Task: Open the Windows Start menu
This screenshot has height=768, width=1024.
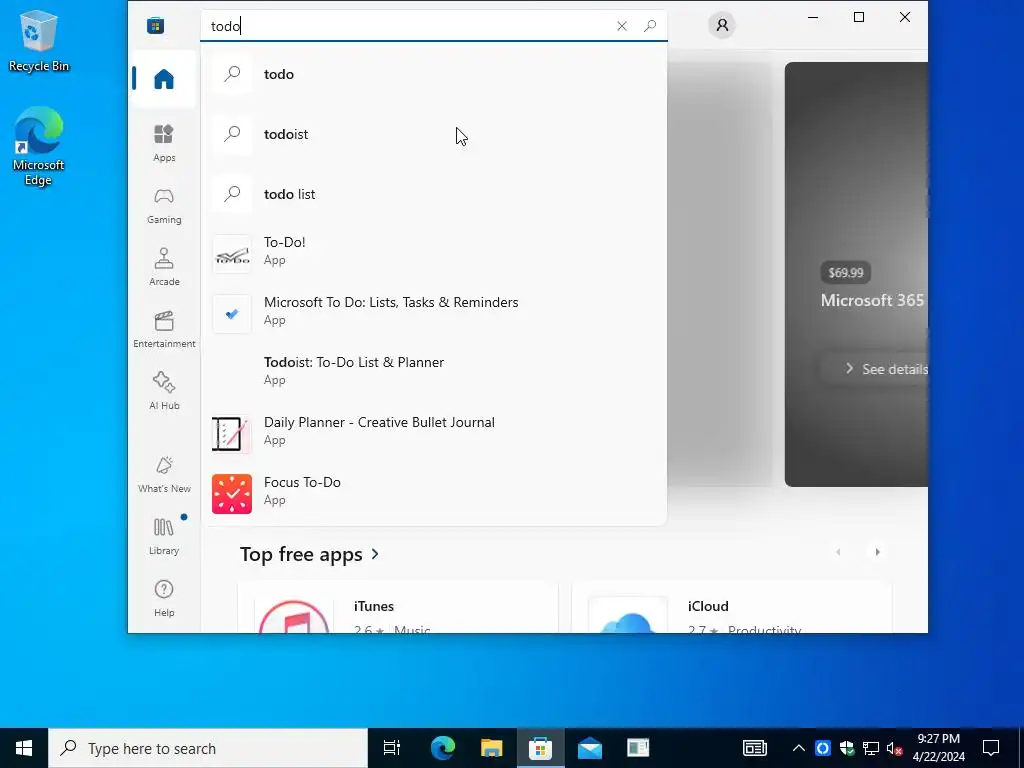Action: tap(24, 748)
